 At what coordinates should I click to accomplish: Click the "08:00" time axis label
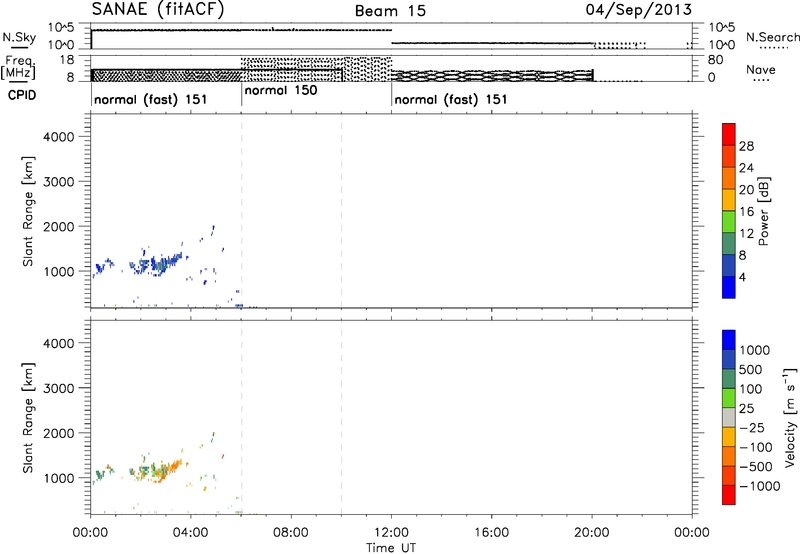291,533
